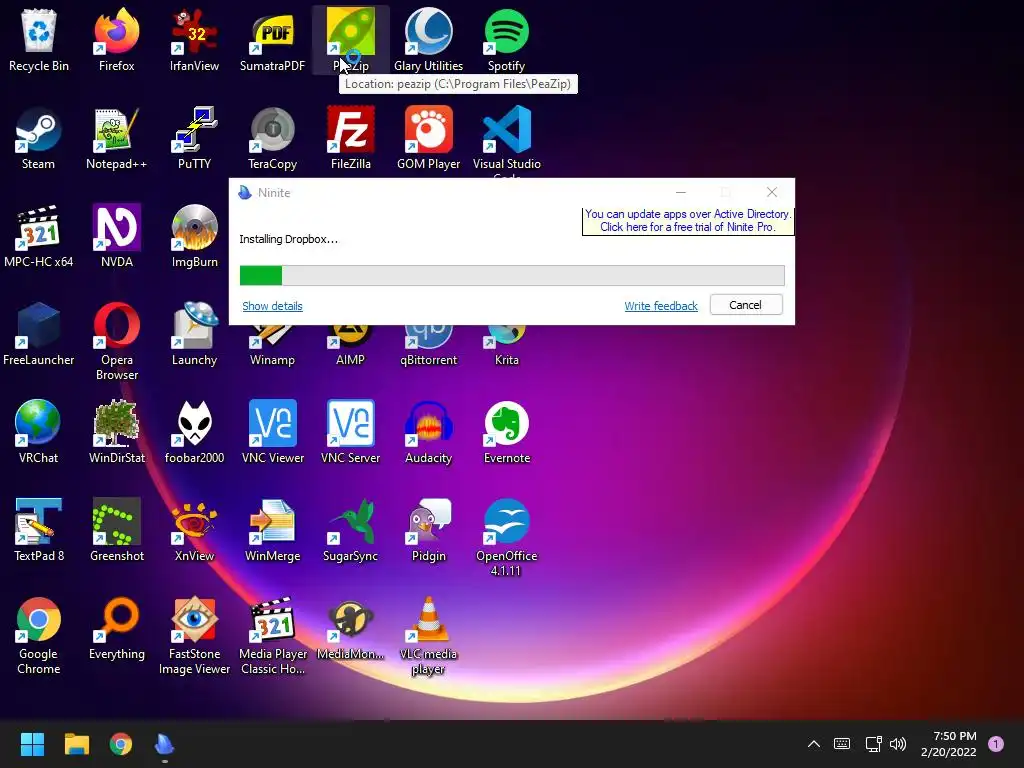The width and height of the screenshot is (1024, 768).
Task: Click the Dropbox installation progress bar
Action: (512, 275)
